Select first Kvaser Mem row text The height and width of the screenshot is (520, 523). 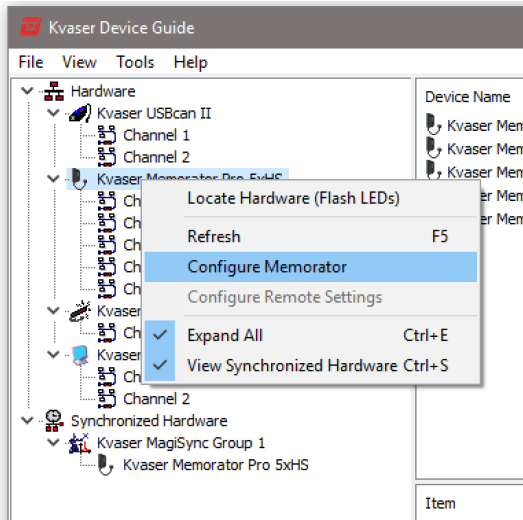tap(485, 126)
